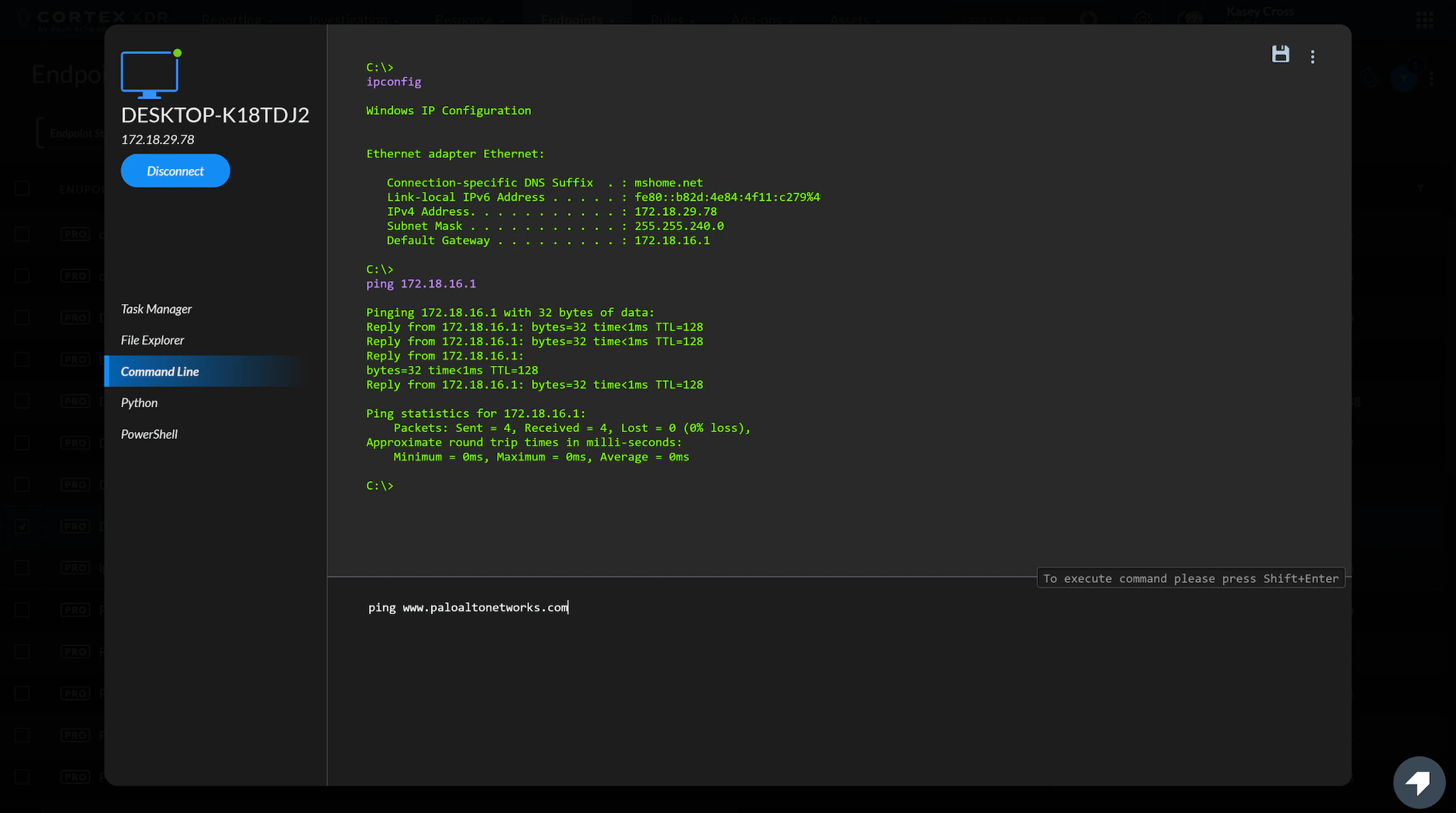Open the three-dot options menu
This screenshot has width=1456, height=813.
(1312, 57)
